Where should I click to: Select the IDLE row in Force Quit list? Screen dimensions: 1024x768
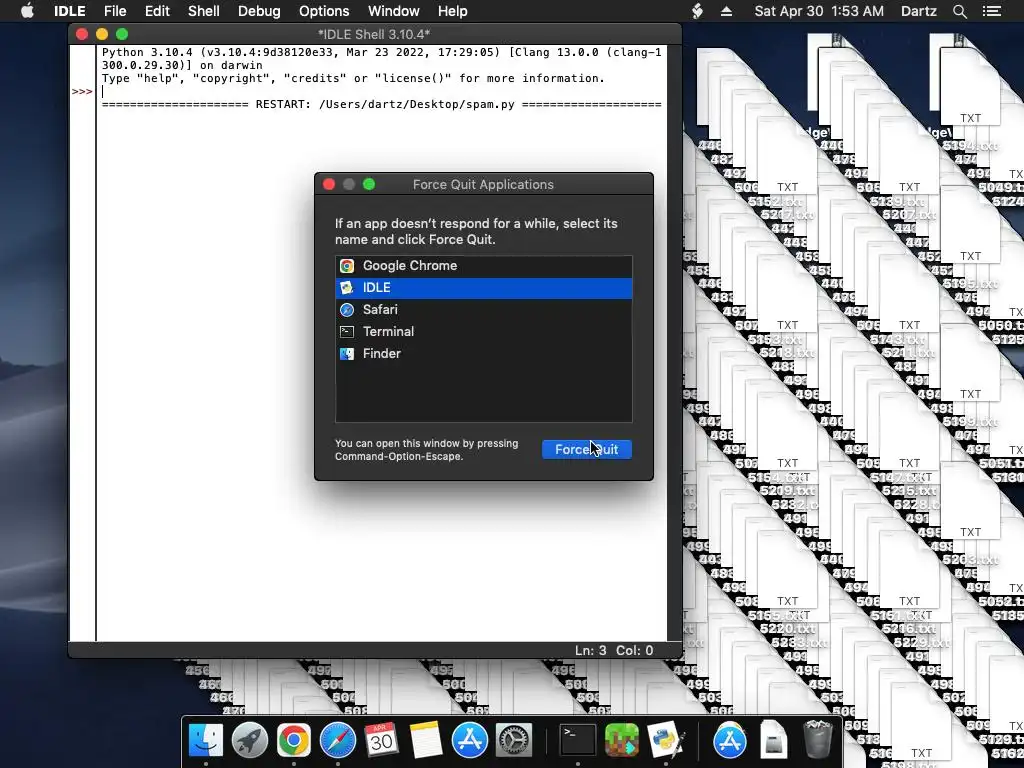coord(483,288)
